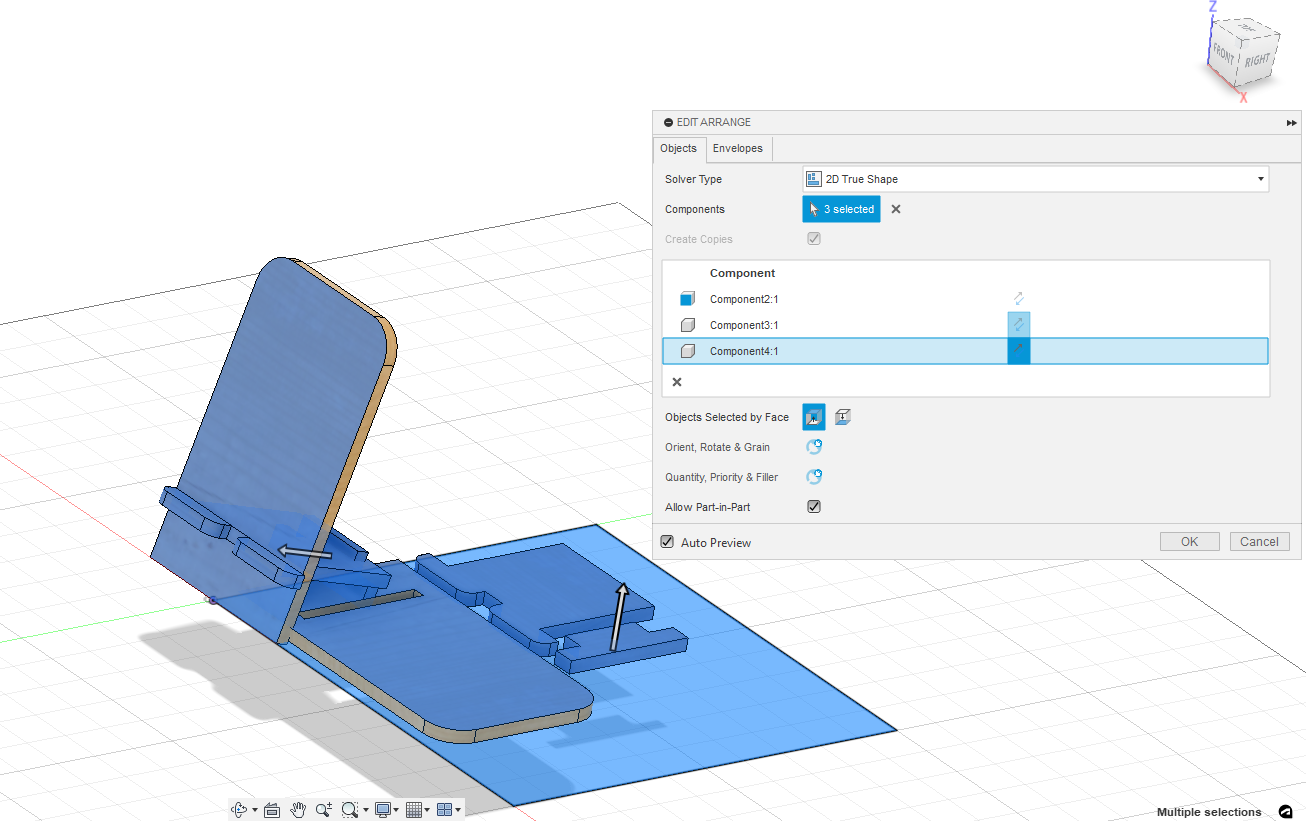Click the white arrow on flat base plate
1306x821 pixels.
click(619, 615)
